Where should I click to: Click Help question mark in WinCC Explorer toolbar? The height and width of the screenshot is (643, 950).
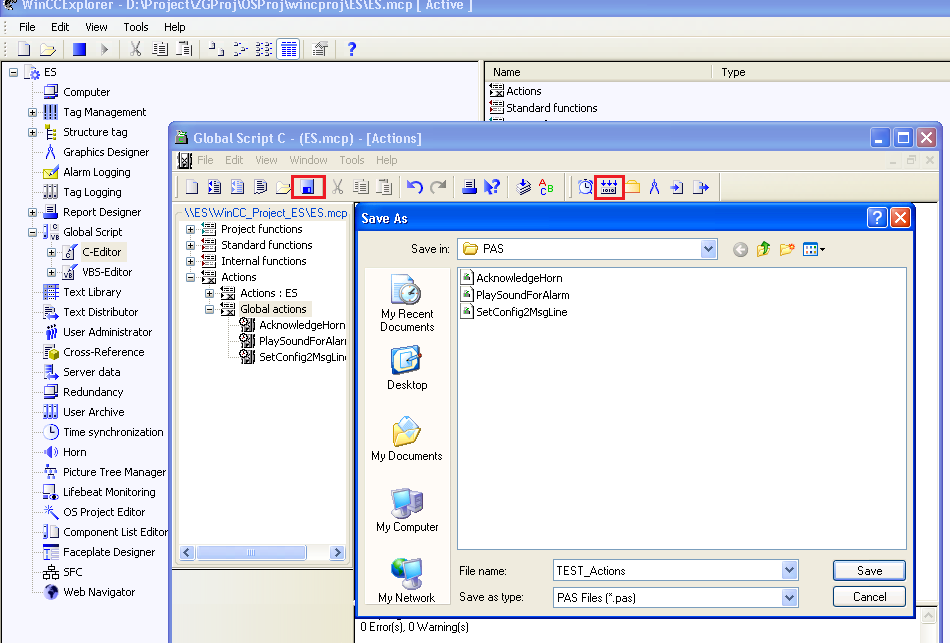[351, 49]
